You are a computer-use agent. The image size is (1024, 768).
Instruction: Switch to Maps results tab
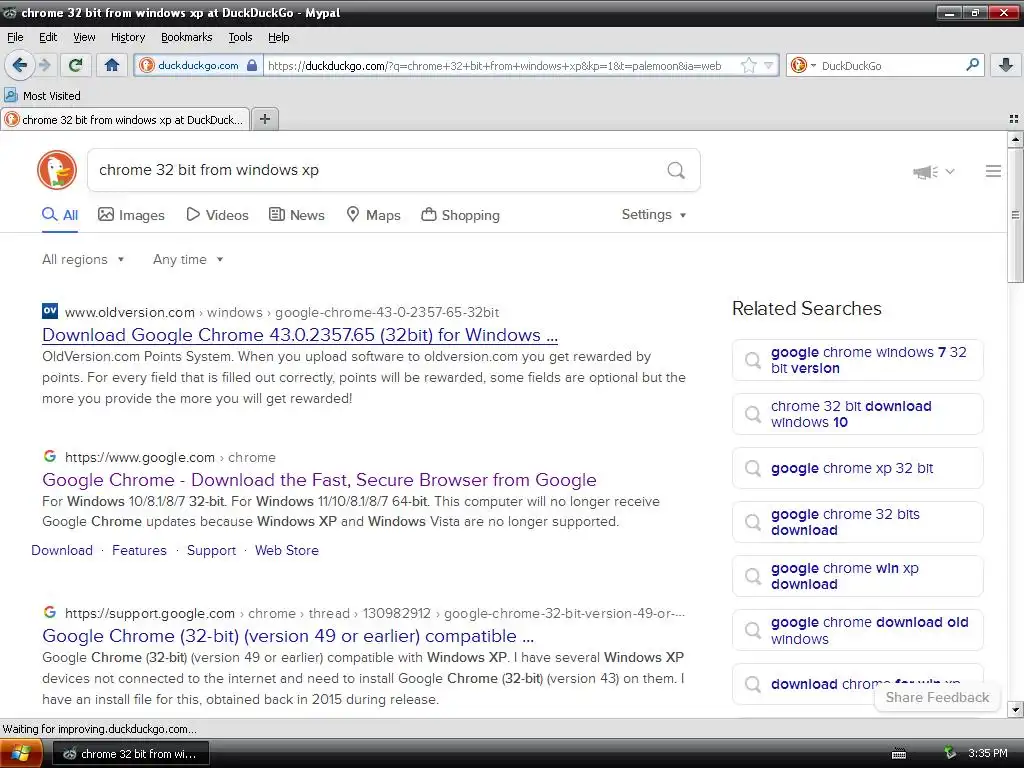click(x=374, y=215)
